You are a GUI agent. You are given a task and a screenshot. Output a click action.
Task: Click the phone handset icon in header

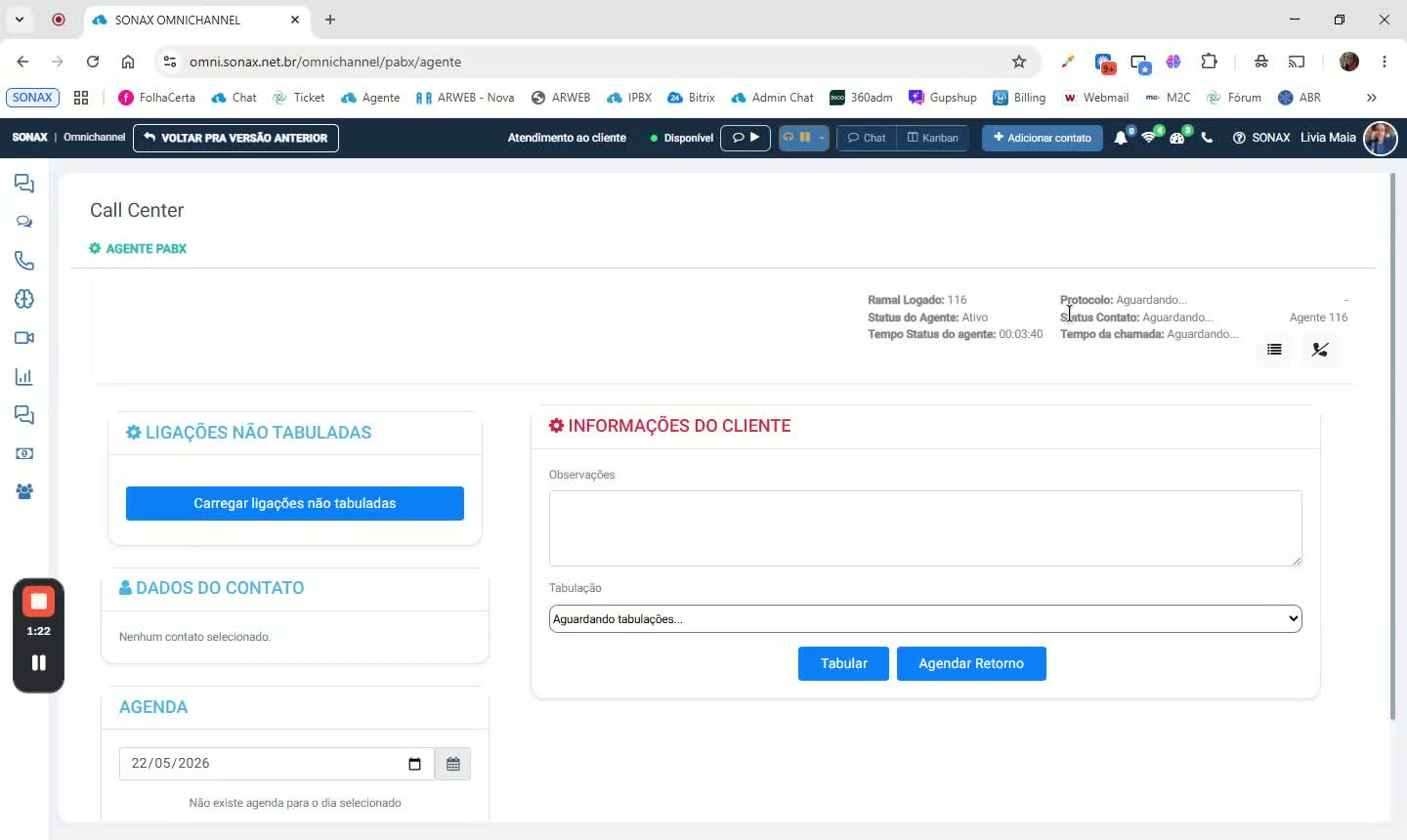[1207, 138]
